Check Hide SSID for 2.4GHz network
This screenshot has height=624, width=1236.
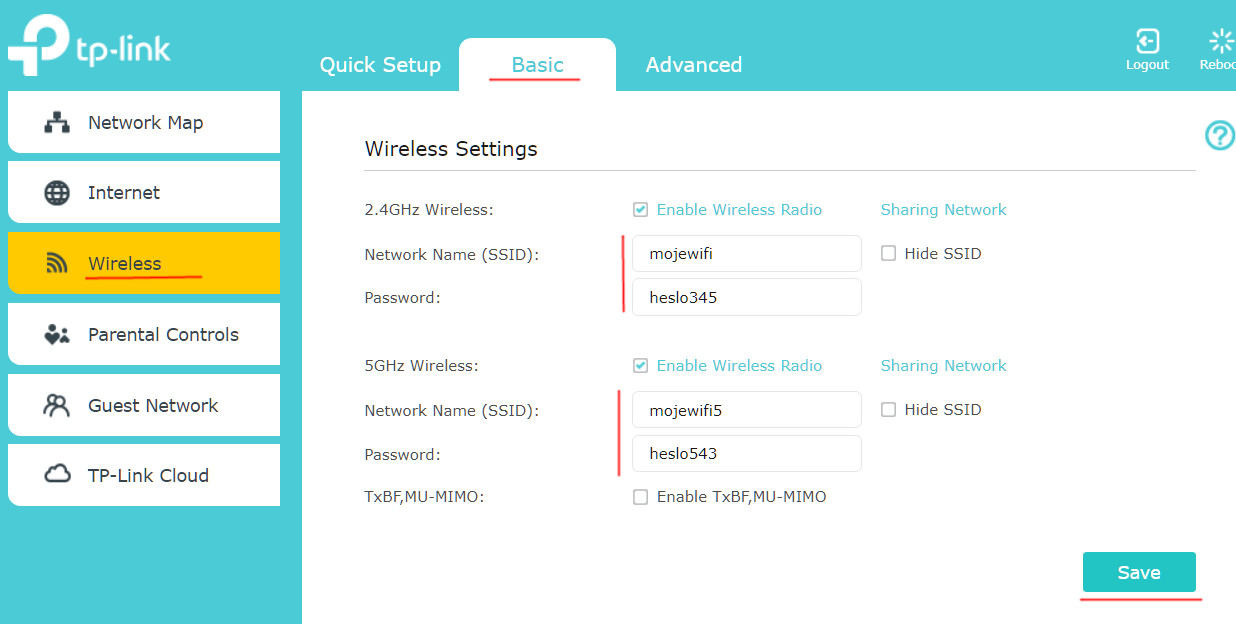tap(888, 254)
